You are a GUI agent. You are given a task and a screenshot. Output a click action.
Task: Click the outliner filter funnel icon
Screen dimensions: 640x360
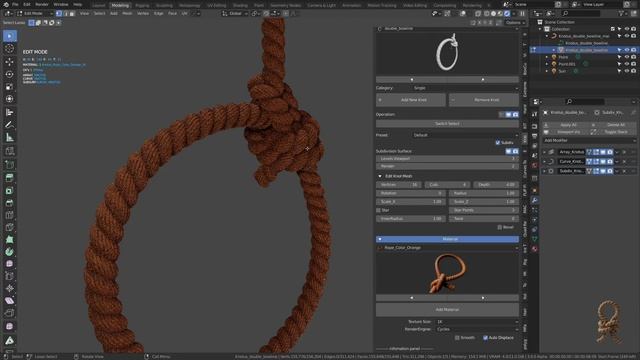(622, 13)
